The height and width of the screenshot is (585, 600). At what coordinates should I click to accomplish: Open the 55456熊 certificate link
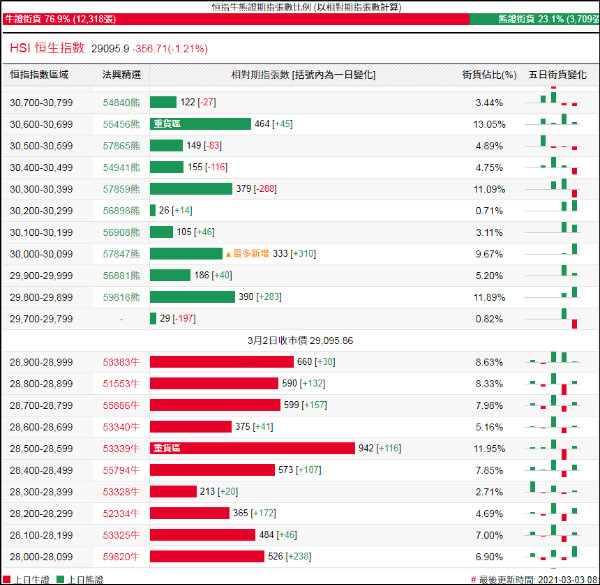[121, 124]
